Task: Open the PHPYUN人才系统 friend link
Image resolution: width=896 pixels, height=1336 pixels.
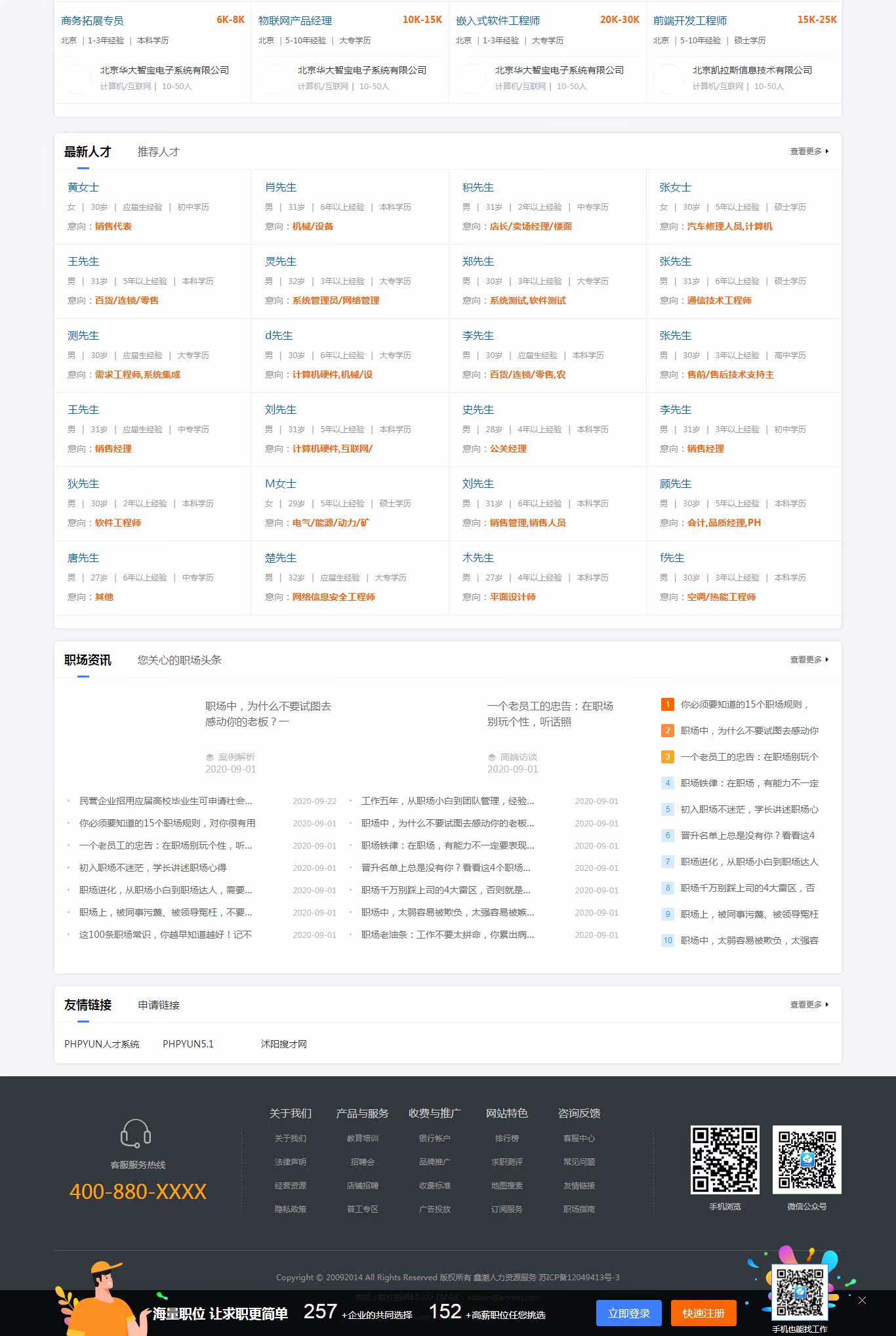Action: pos(102,1044)
